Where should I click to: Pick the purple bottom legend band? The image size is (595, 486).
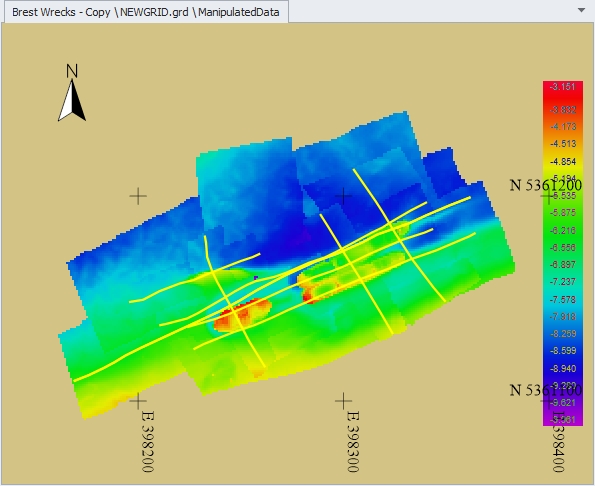[563, 420]
